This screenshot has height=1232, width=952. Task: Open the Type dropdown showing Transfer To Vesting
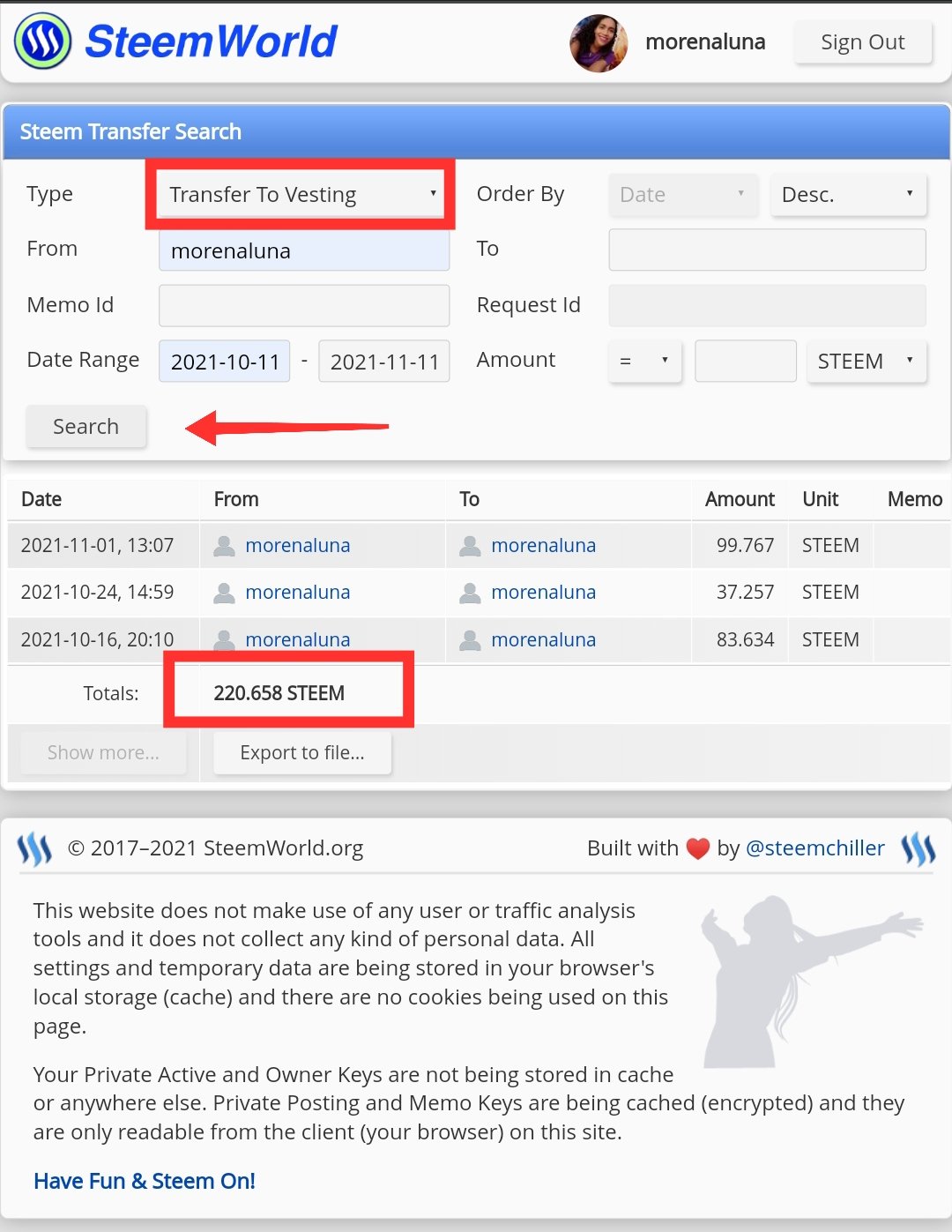(x=303, y=194)
